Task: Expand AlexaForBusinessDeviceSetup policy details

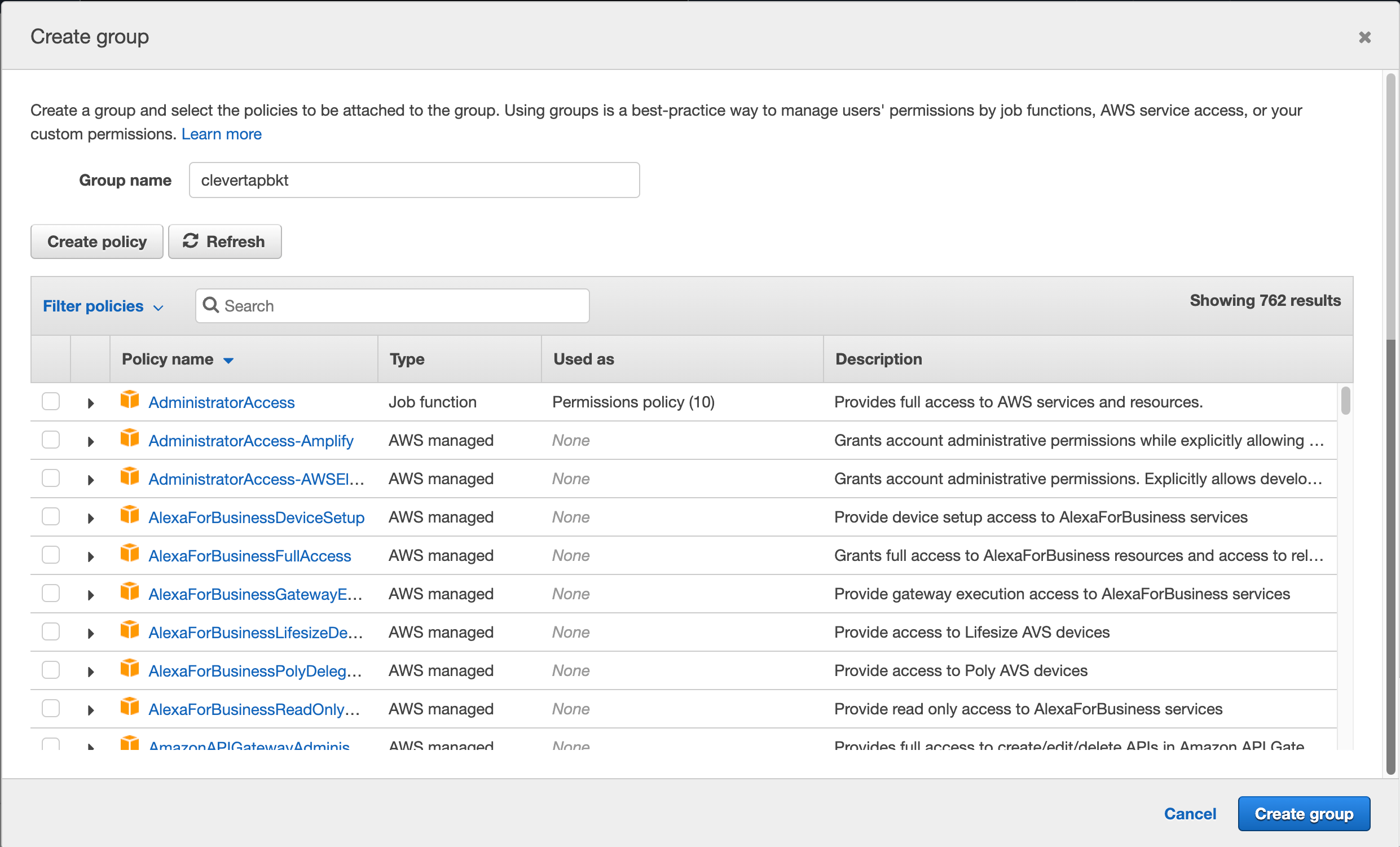Action: point(90,519)
